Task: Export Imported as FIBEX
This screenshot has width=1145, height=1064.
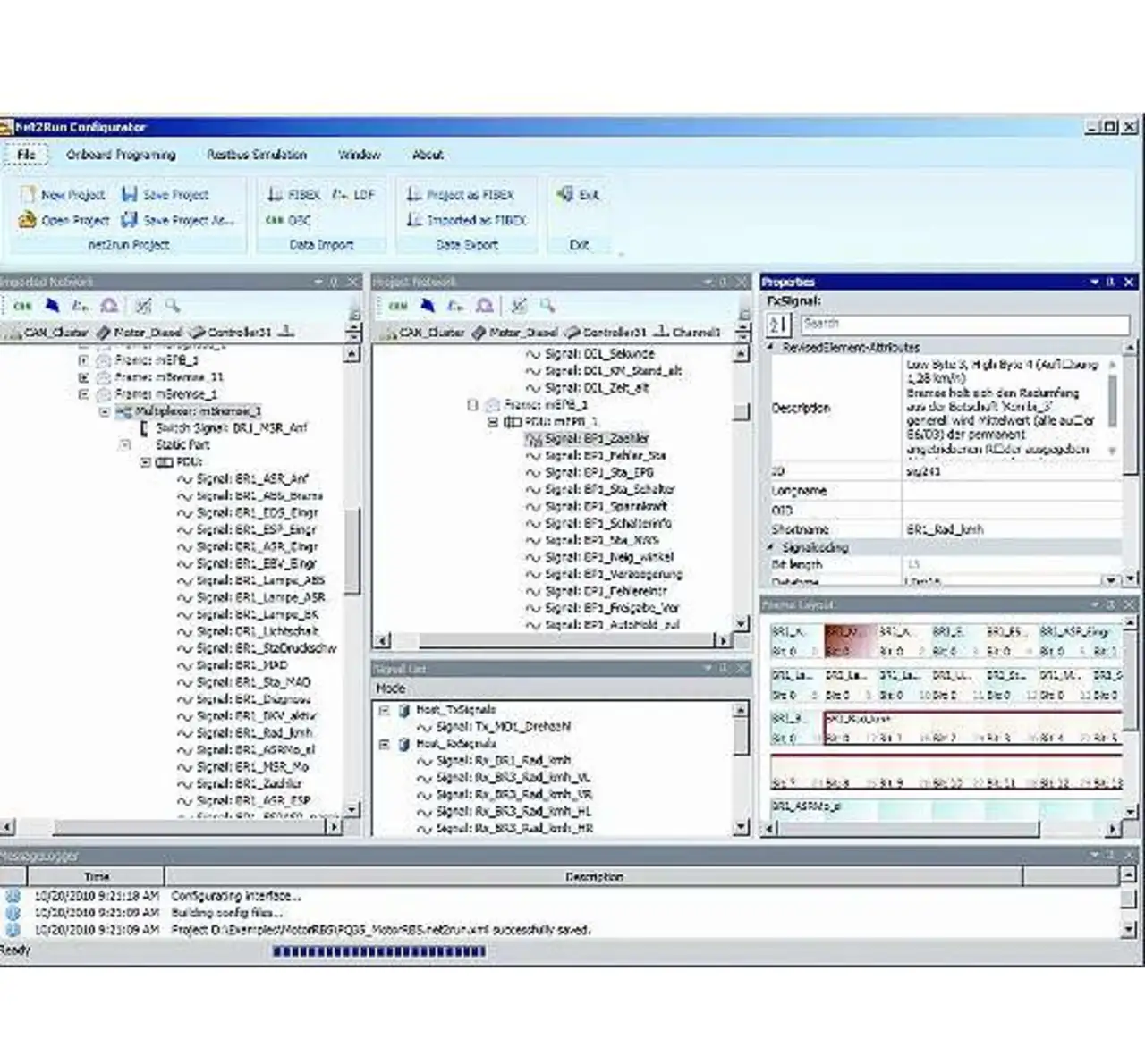Action: pos(466,219)
